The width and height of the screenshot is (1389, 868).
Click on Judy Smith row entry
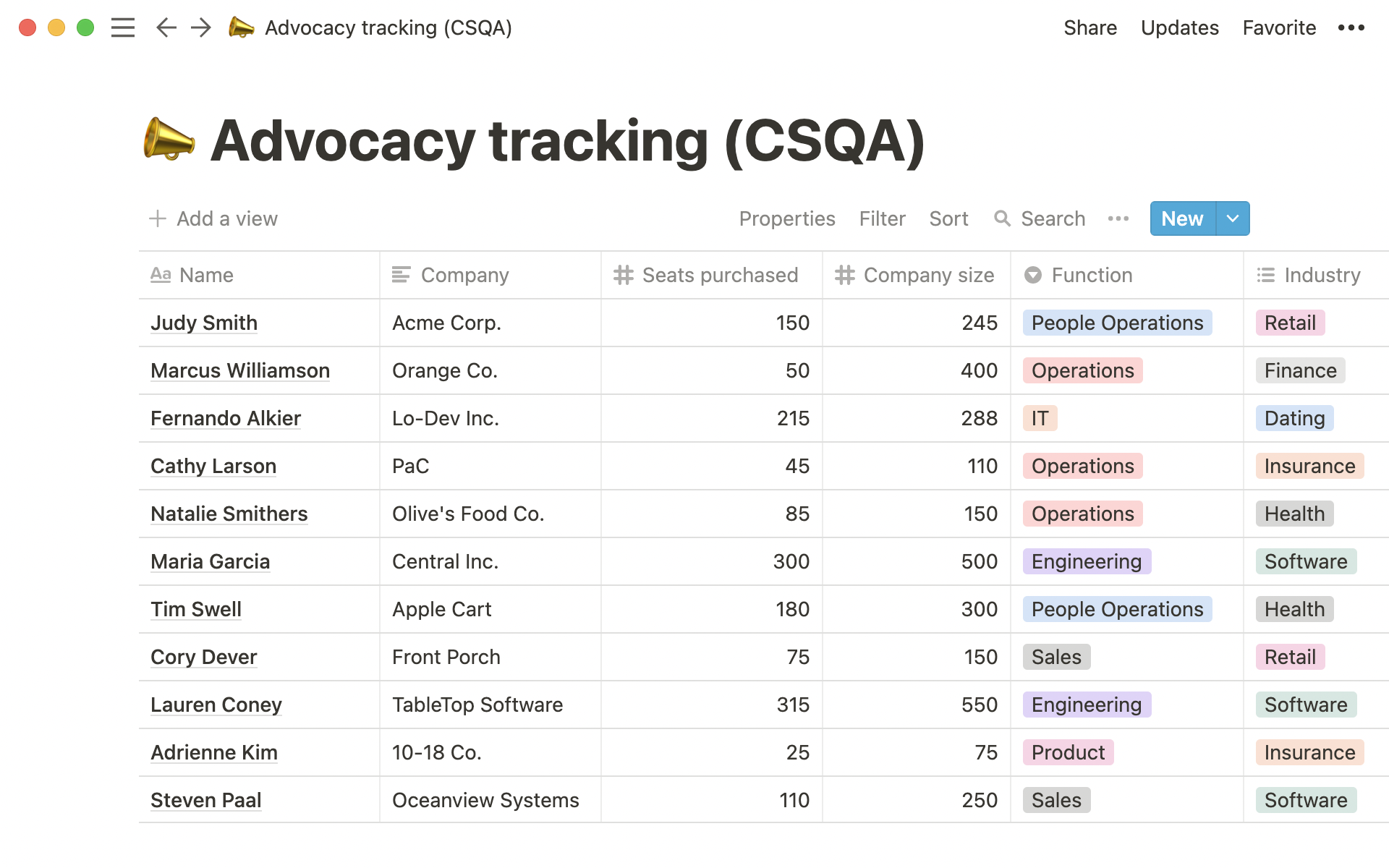point(205,322)
